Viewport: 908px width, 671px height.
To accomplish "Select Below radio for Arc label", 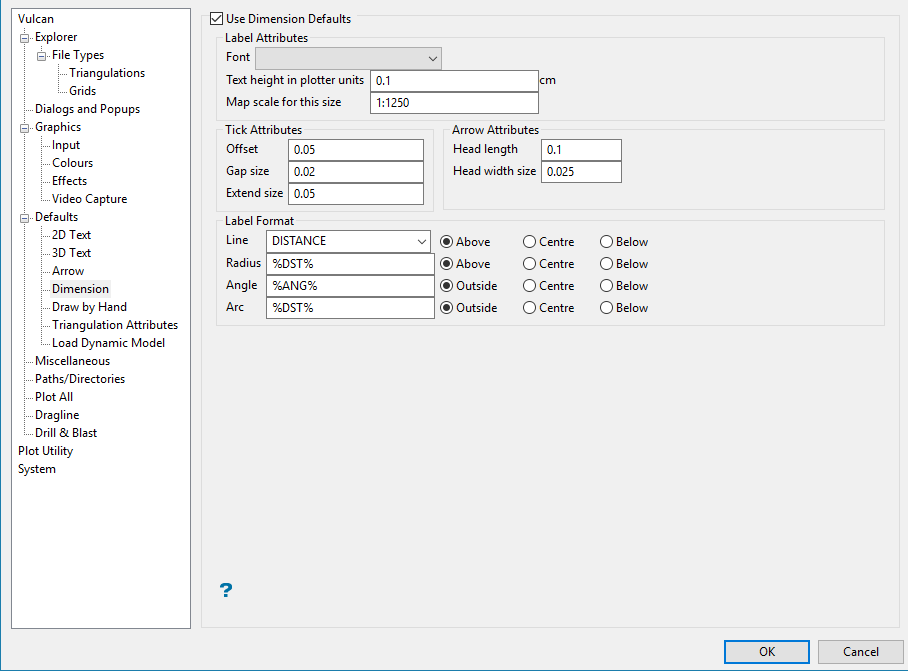I will (607, 308).
